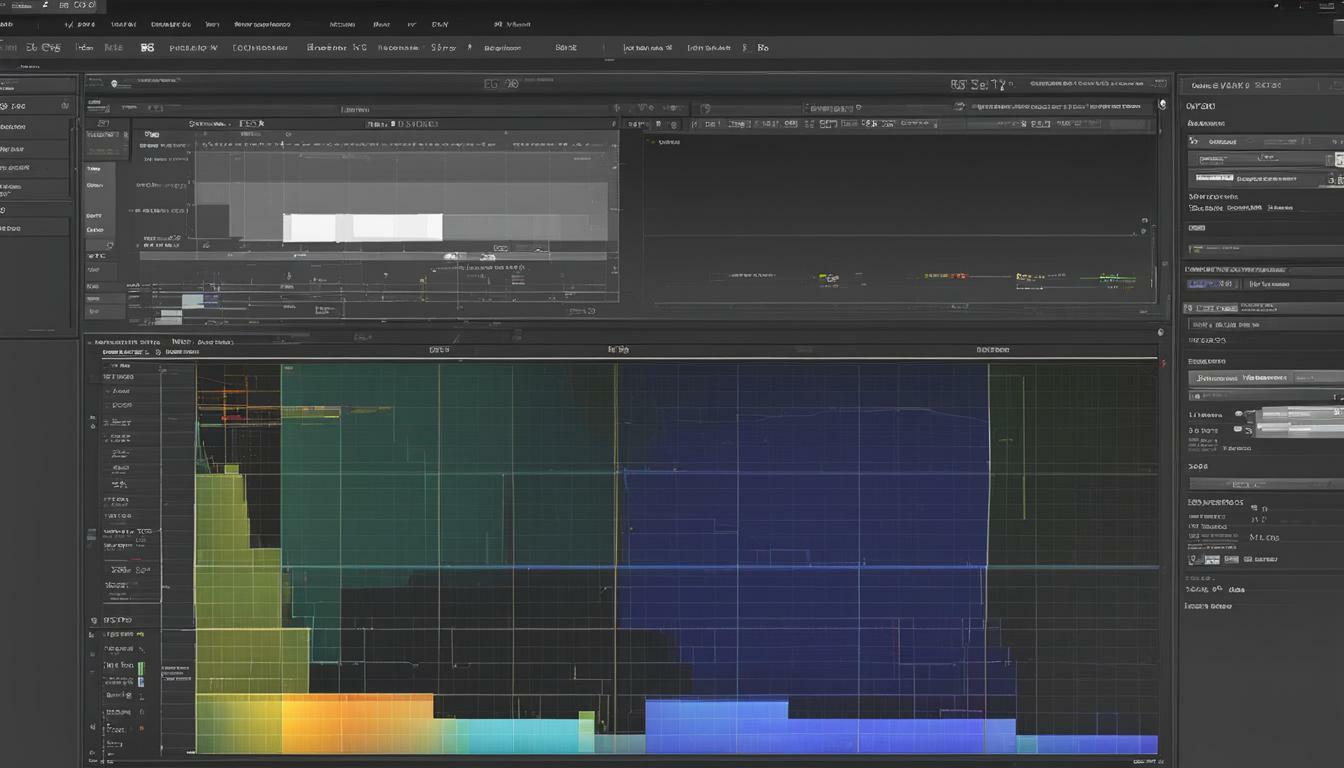The height and width of the screenshot is (768, 1344).
Task: Click the red marker icon right of lower chart
Action: [1163, 363]
